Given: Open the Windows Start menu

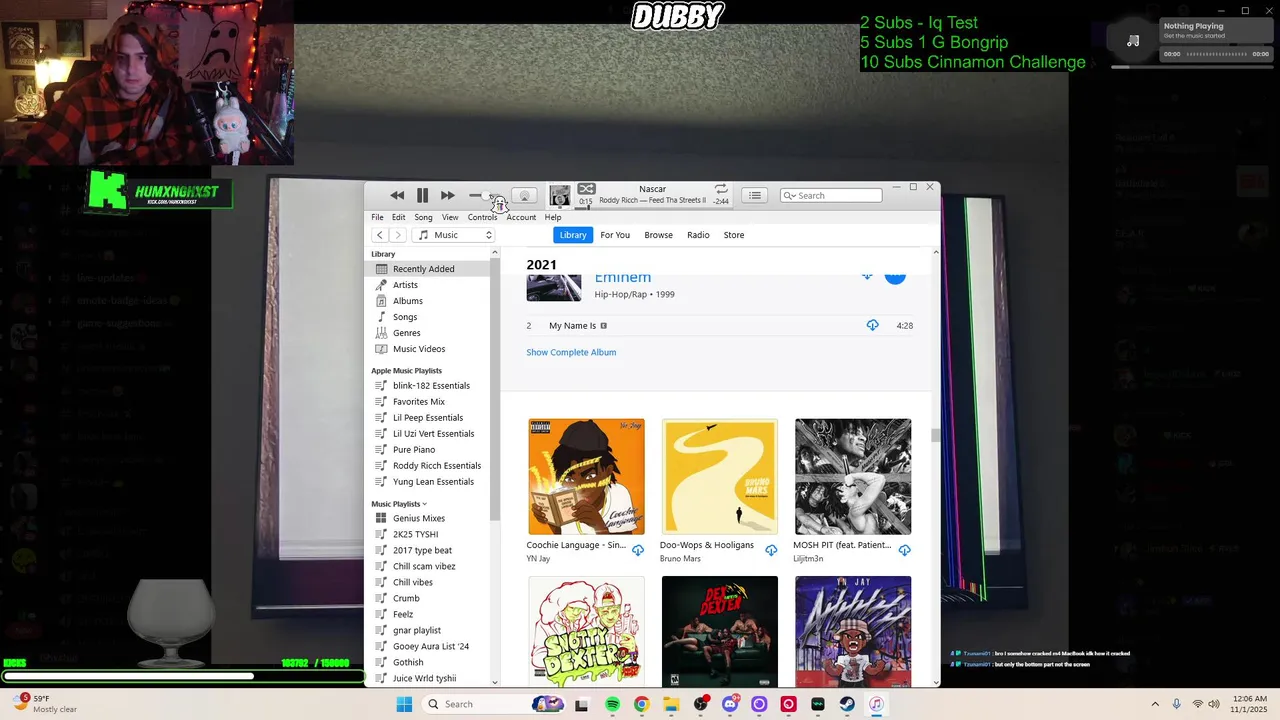Looking at the screenshot, I should 404,704.
